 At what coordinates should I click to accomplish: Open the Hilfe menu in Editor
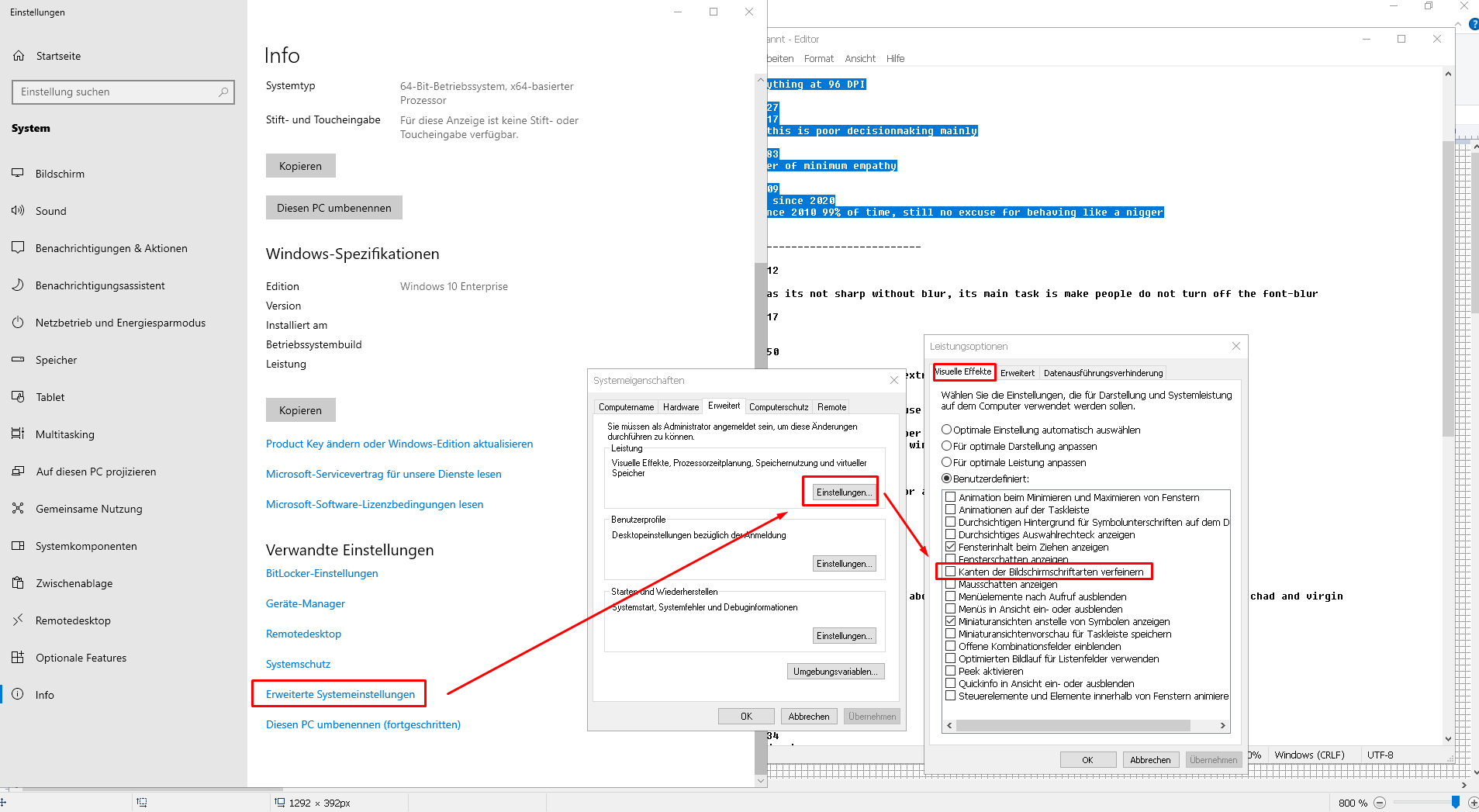pyautogui.click(x=895, y=59)
